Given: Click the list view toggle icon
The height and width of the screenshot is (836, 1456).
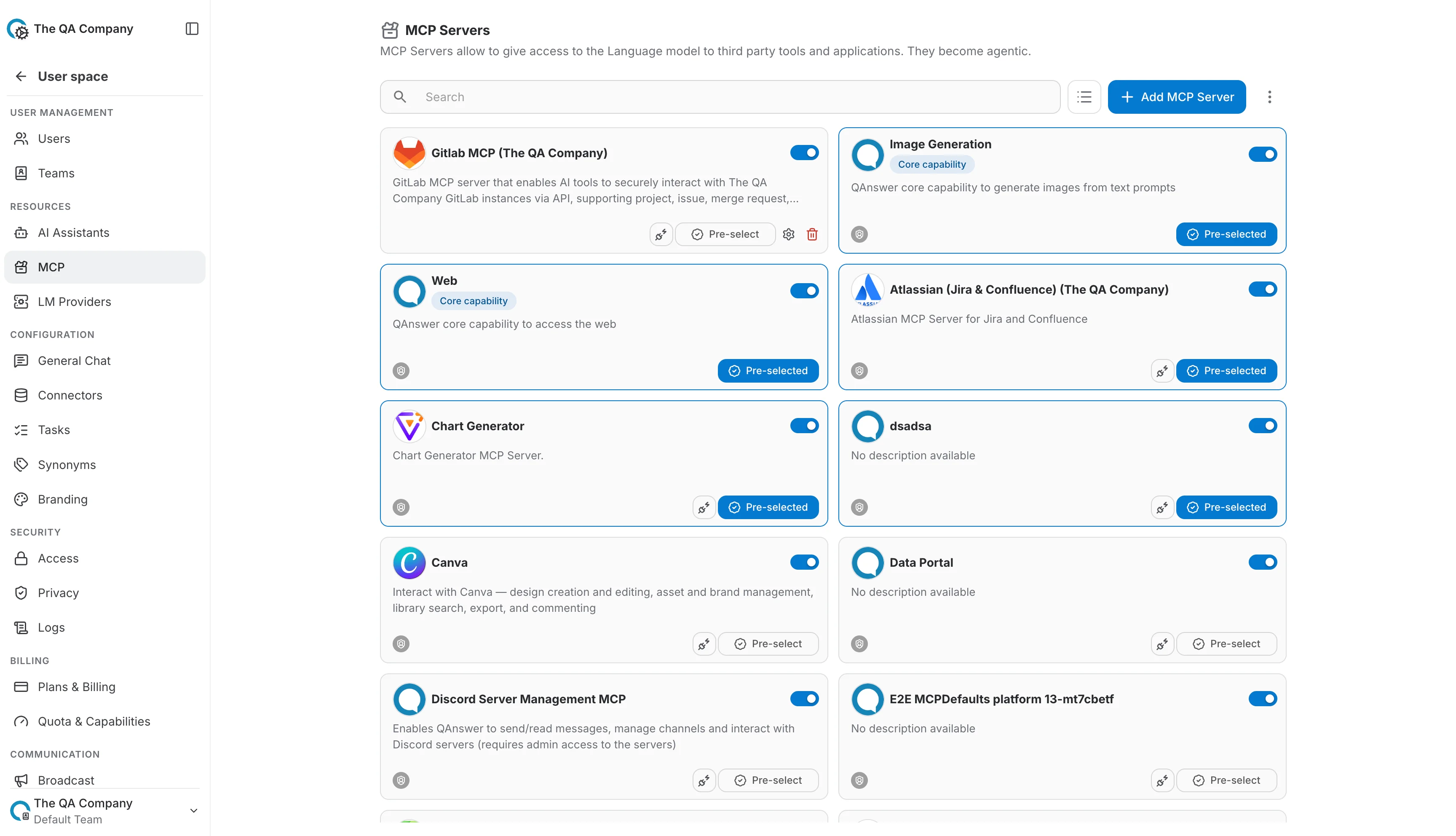Looking at the screenshot, I should tap(1084, 97).
